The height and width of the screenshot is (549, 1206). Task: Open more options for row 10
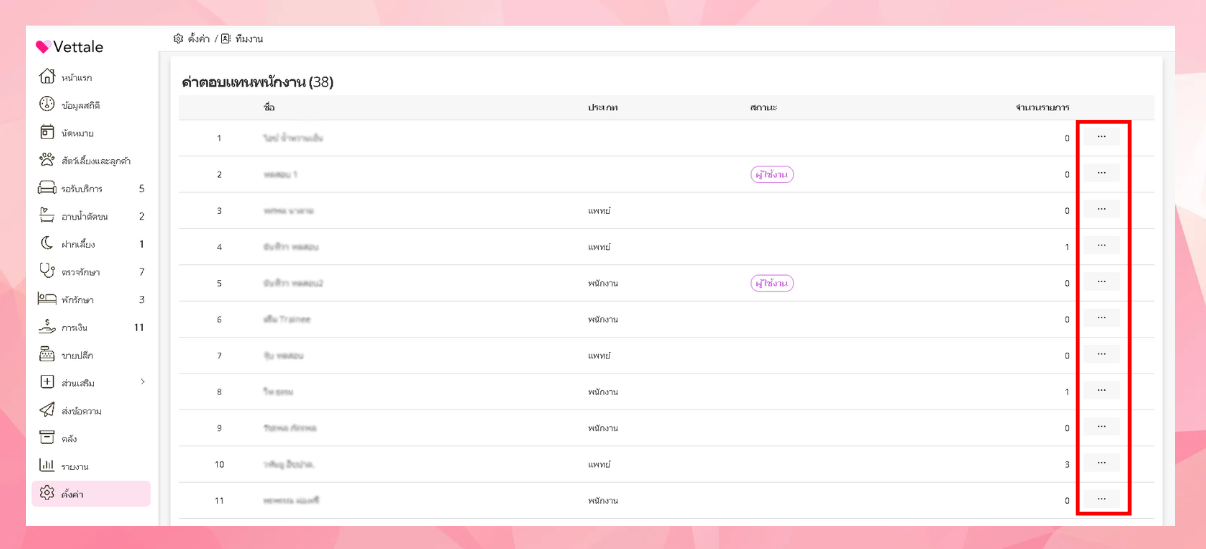[1101, 463]
